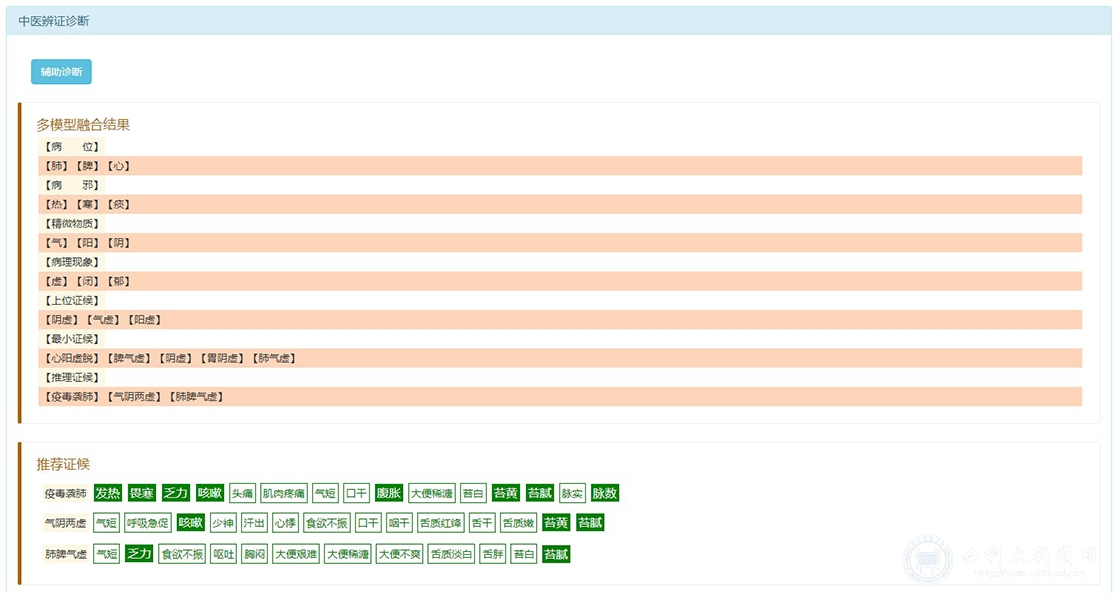The height and width of the screenshot is (600, 1120).
Task: Select 大便稀溏 in the 疫毒袭肺 row
Action: pyautogui.click(x=431, y=493)
